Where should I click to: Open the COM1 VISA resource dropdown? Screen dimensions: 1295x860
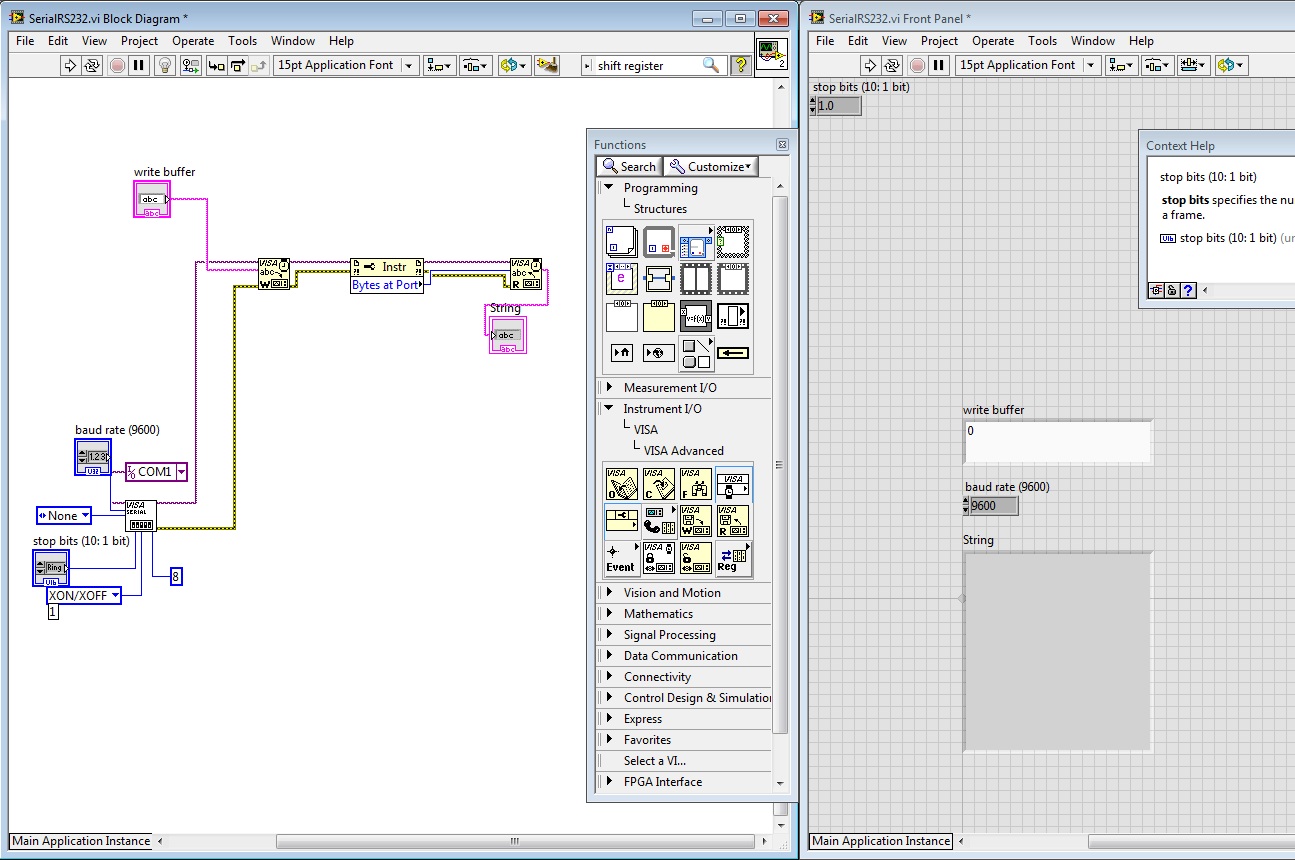pos(181,472)
